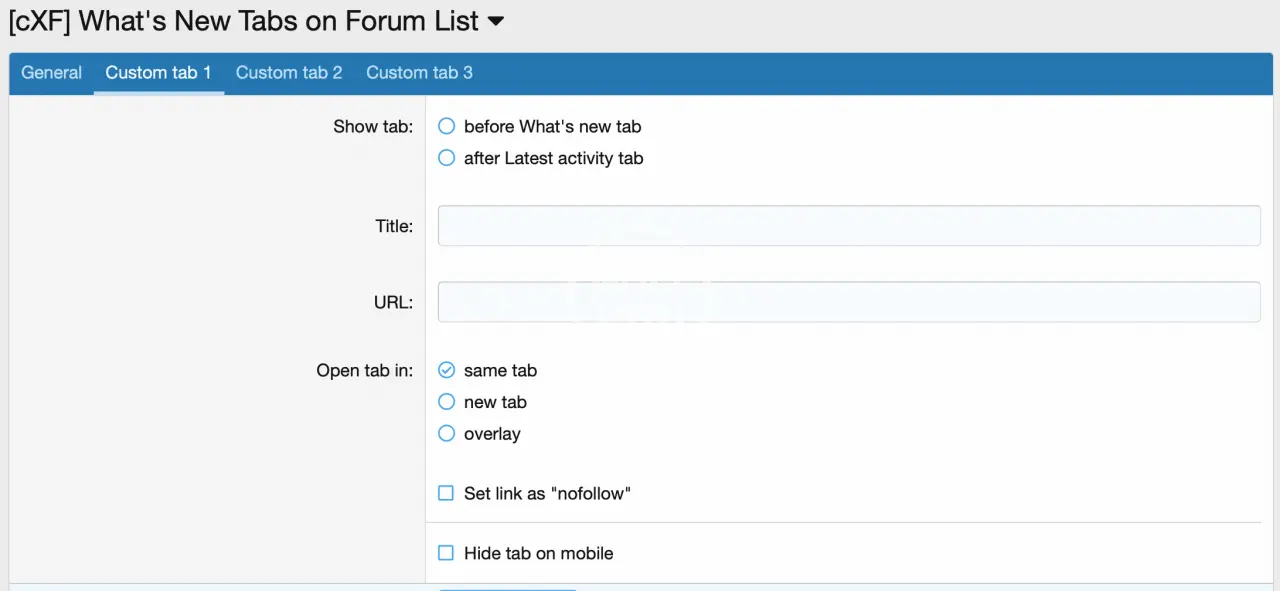Focus the URL input field

[848, 302]
